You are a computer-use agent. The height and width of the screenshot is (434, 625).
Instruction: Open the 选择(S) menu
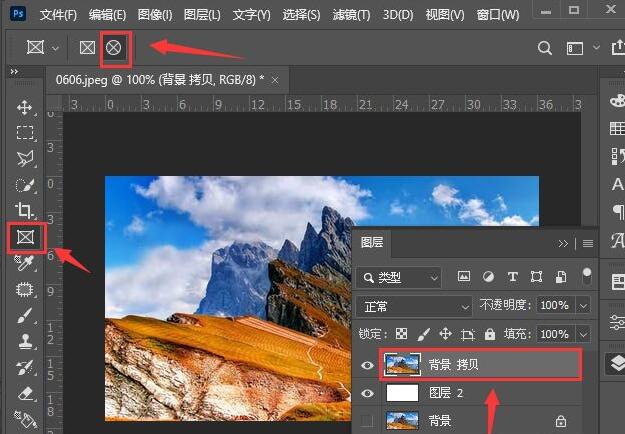[301, 15]
